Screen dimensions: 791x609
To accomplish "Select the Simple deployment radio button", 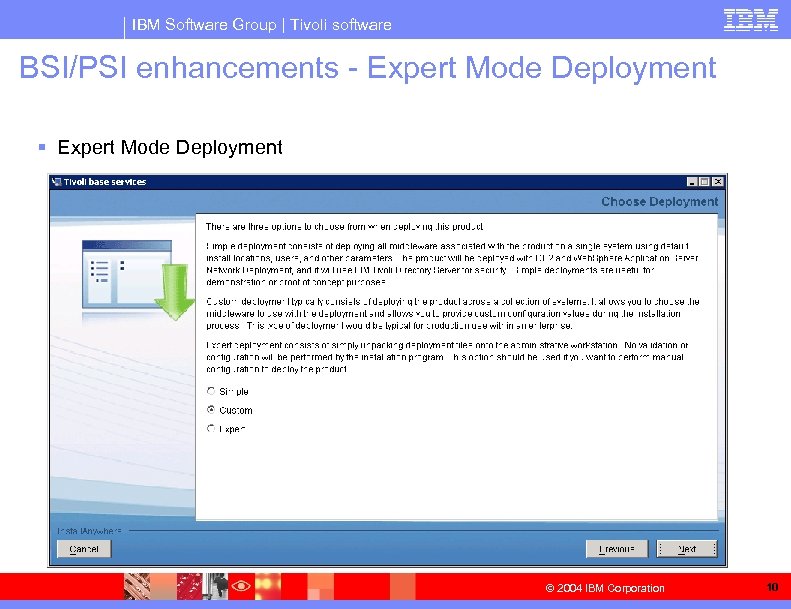I will [x=211, y=391].
